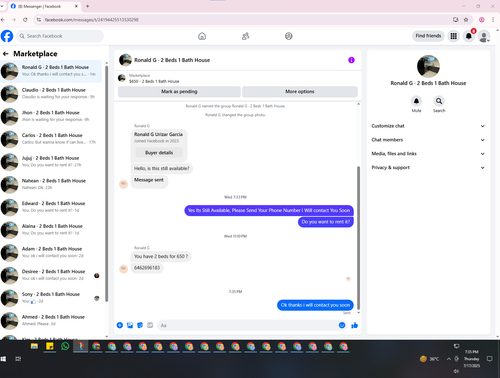The width and height of the screenshot is (500, 378).
Task: Bookmark this page with the star icon
Action: click(466, 20)
